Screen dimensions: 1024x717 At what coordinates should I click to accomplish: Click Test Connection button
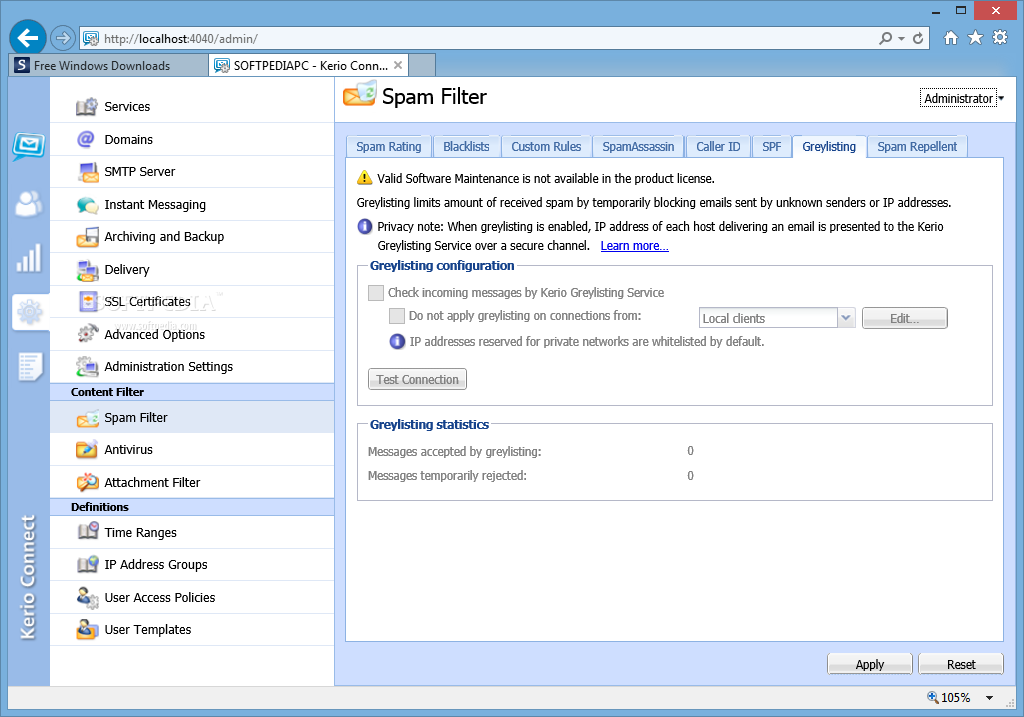click(x=417, y=379)
